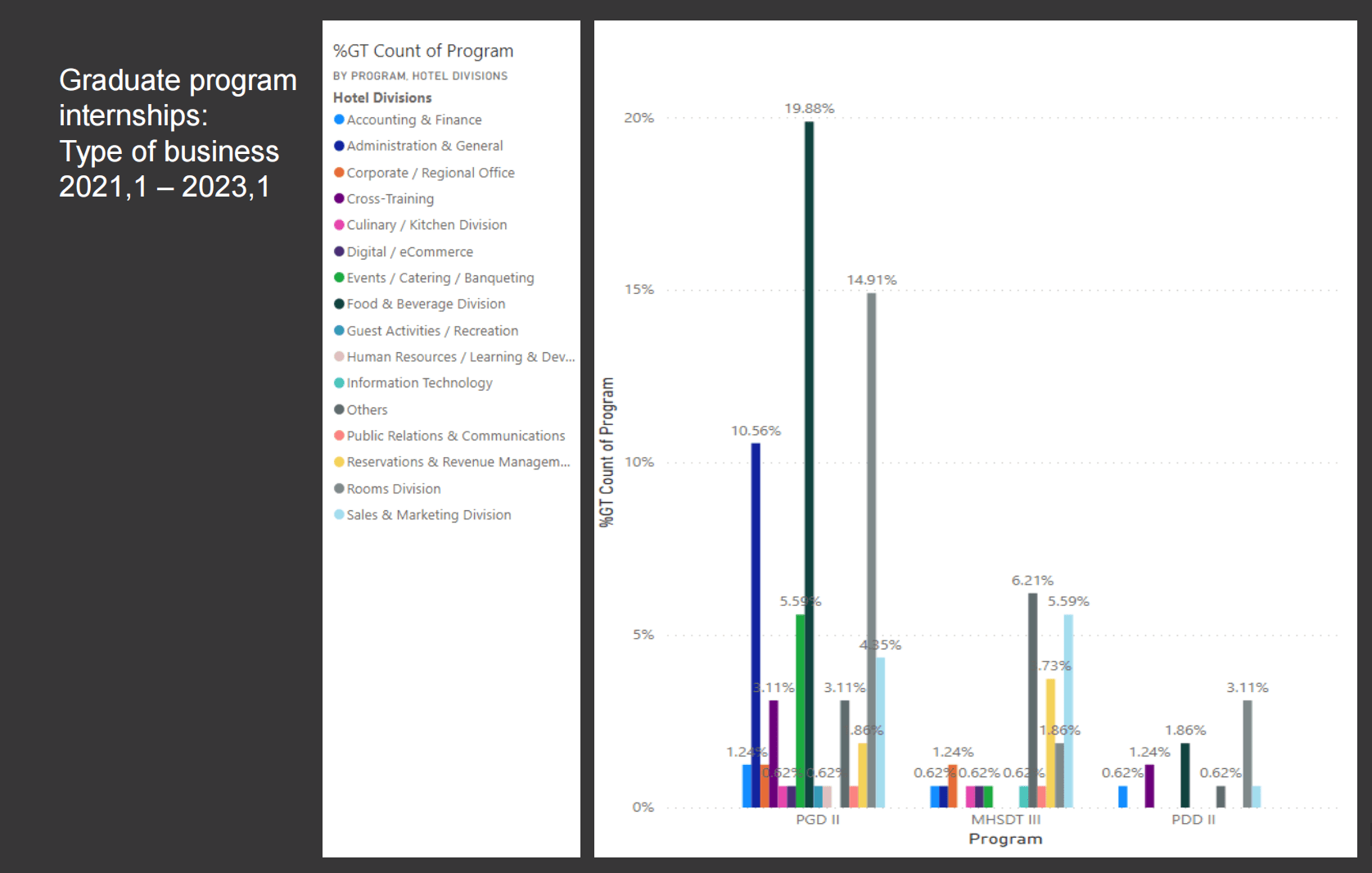Click the PGD II x-axis category label
Screen dimensions: 1372x873
[x=817, y=819]
